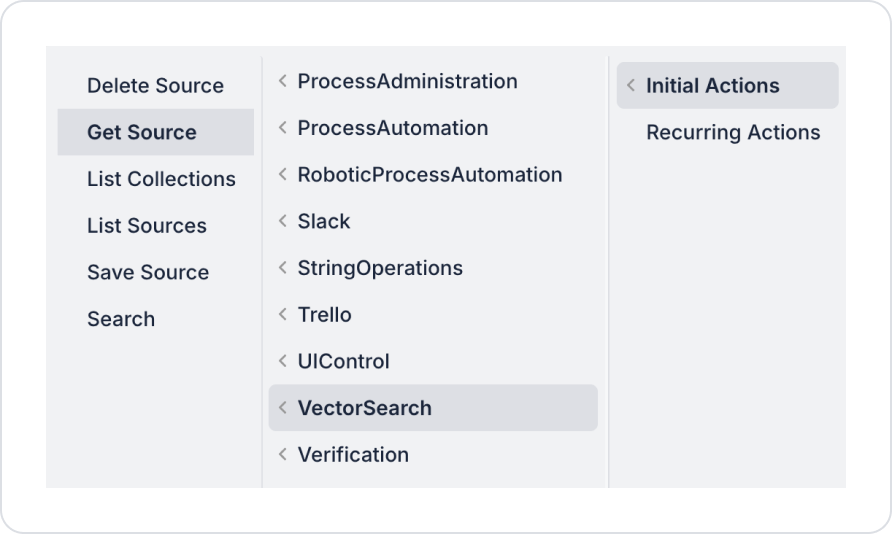Screen dimensions: 892x534
Task: Click the chevron icon next to Slack
Action: coord(283,222)
